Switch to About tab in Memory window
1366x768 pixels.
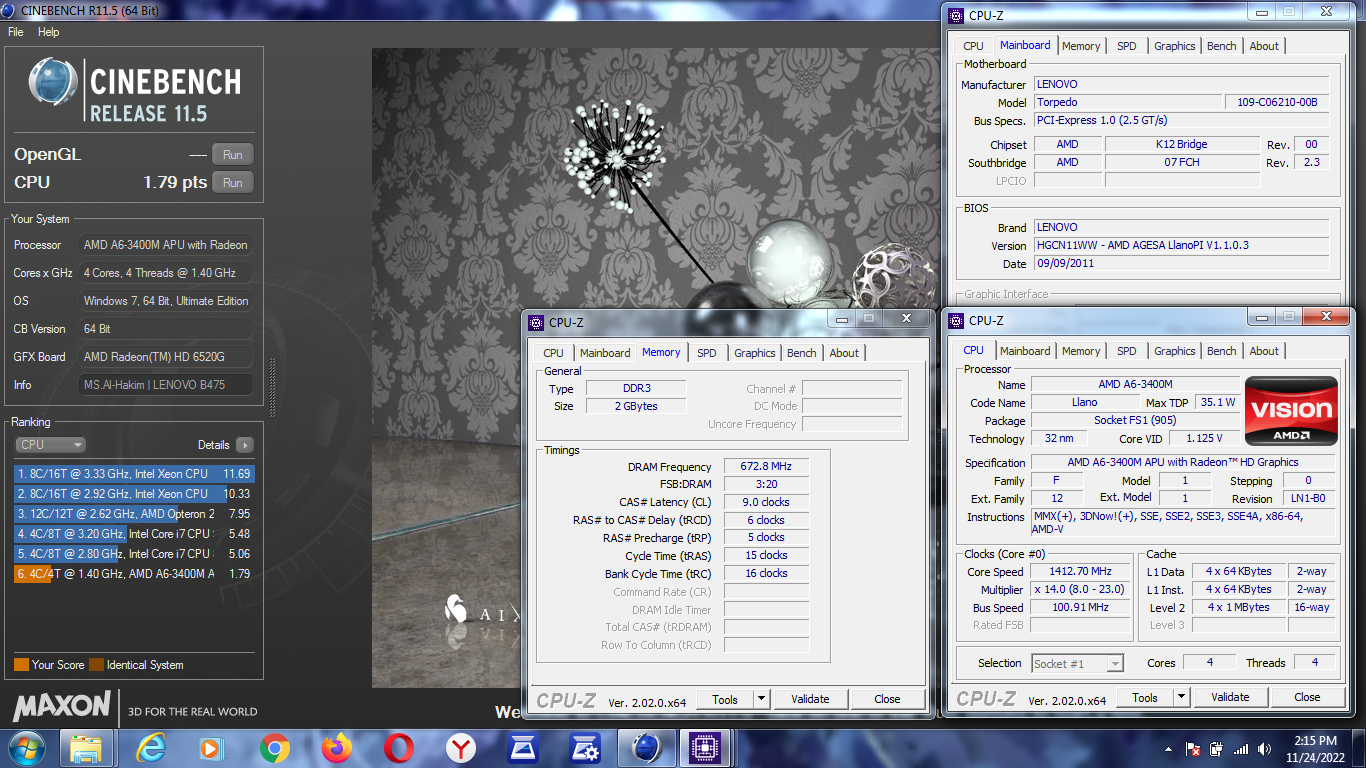(x=844, y=353)
